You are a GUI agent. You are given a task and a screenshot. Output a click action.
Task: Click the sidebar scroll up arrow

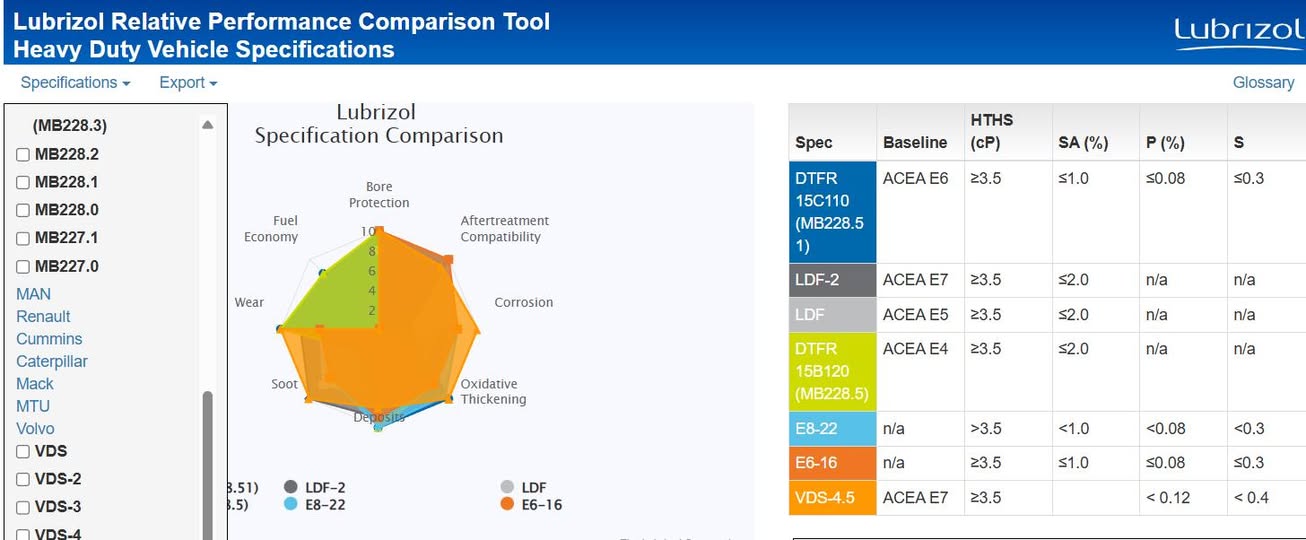[208, 126]
